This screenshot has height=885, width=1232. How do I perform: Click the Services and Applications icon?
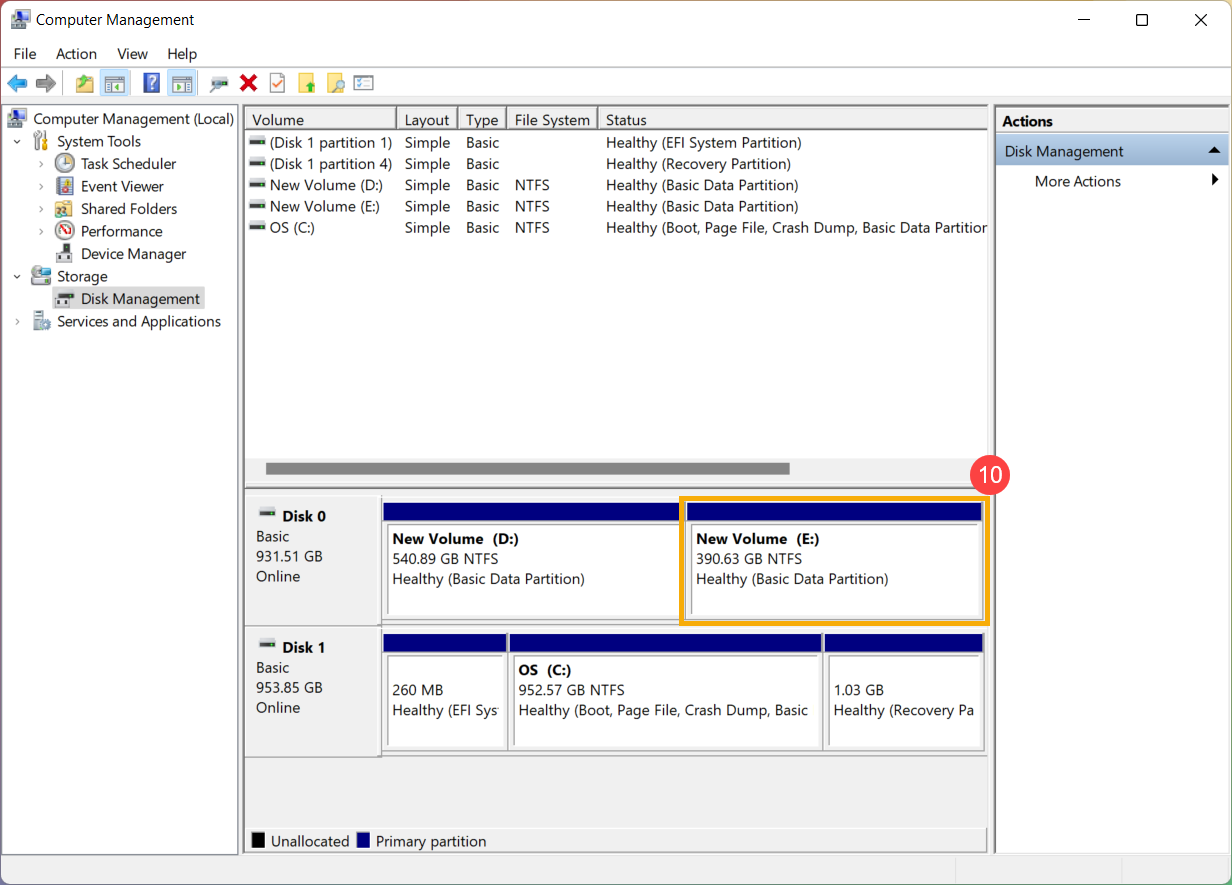pos(41,321)
